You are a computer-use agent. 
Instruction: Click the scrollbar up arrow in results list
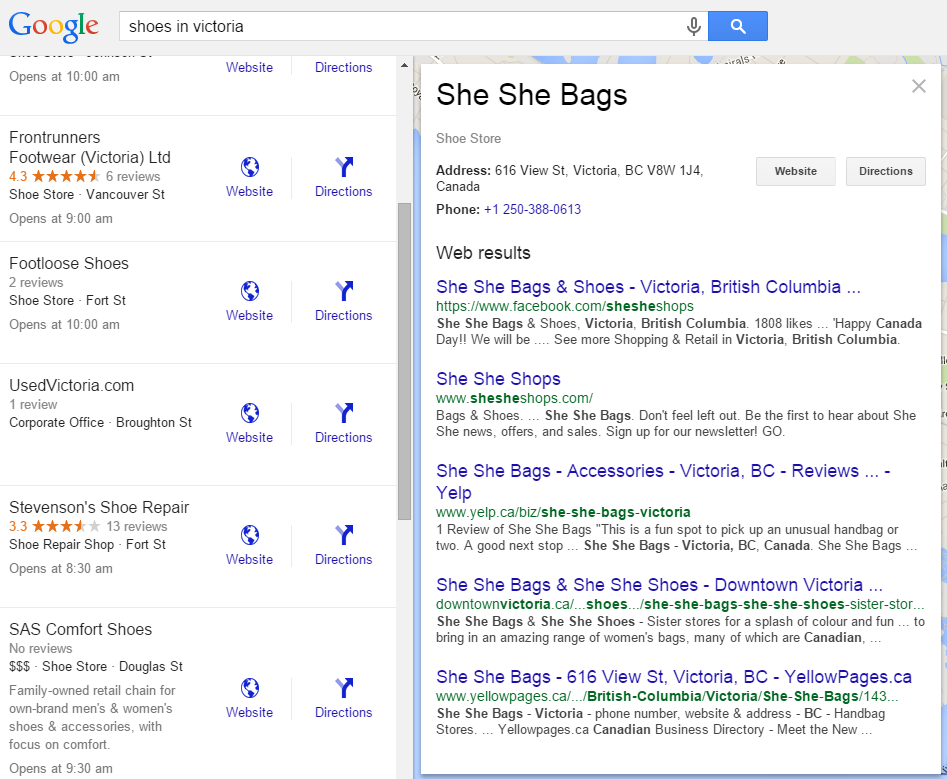click(x=404, y=66)
